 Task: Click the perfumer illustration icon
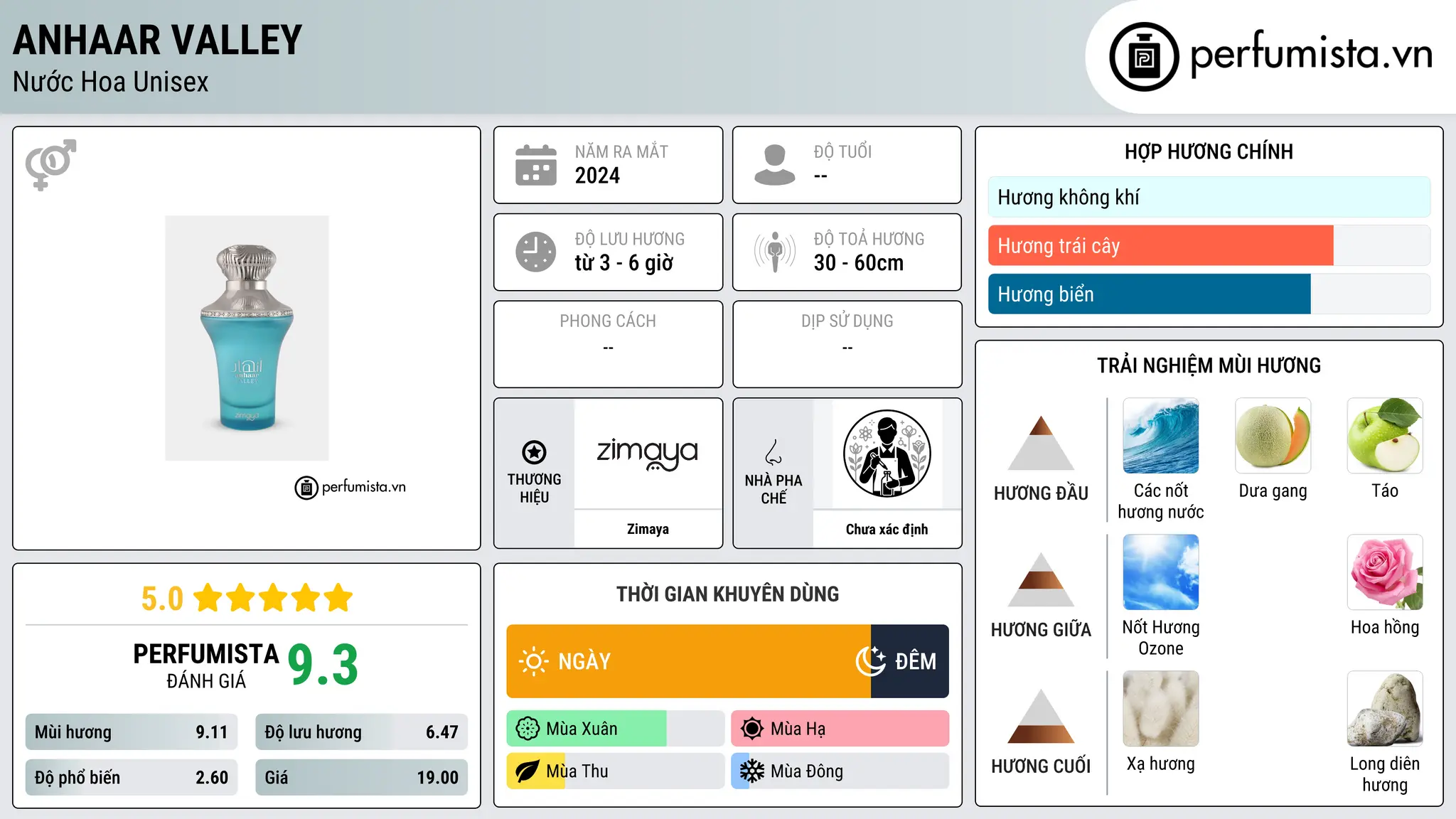[x=887, y=454]
